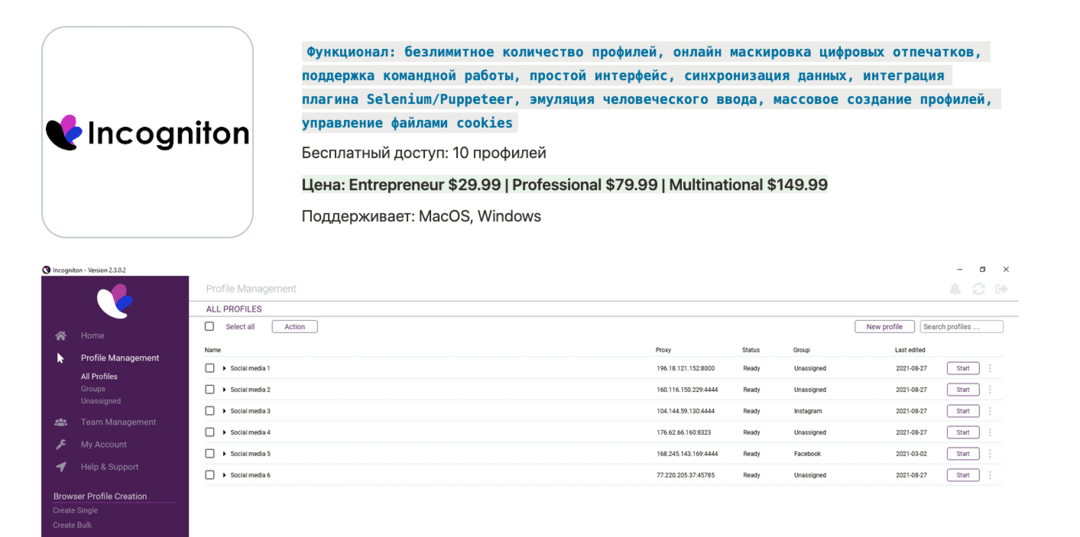
Task: Start the Social media 6 profile
Action: (963, 475)
